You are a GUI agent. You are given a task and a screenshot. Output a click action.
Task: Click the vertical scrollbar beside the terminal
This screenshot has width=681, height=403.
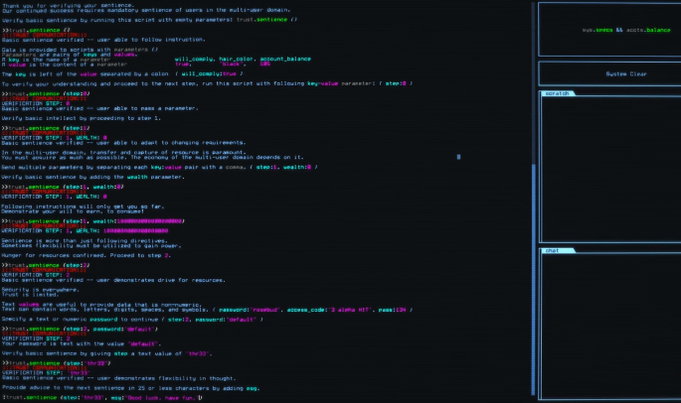[529, 200]
